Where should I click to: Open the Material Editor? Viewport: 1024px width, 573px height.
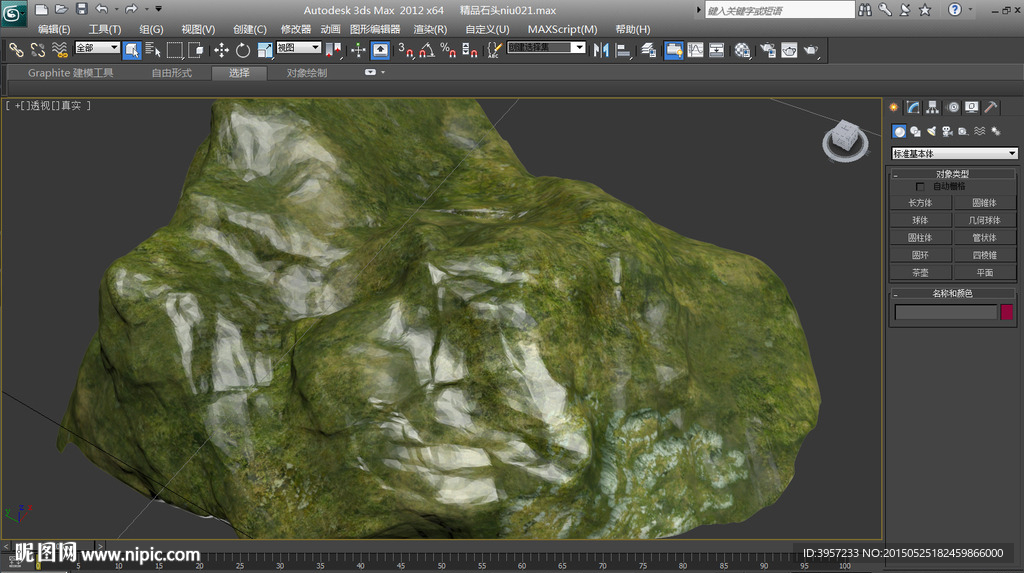742,50
